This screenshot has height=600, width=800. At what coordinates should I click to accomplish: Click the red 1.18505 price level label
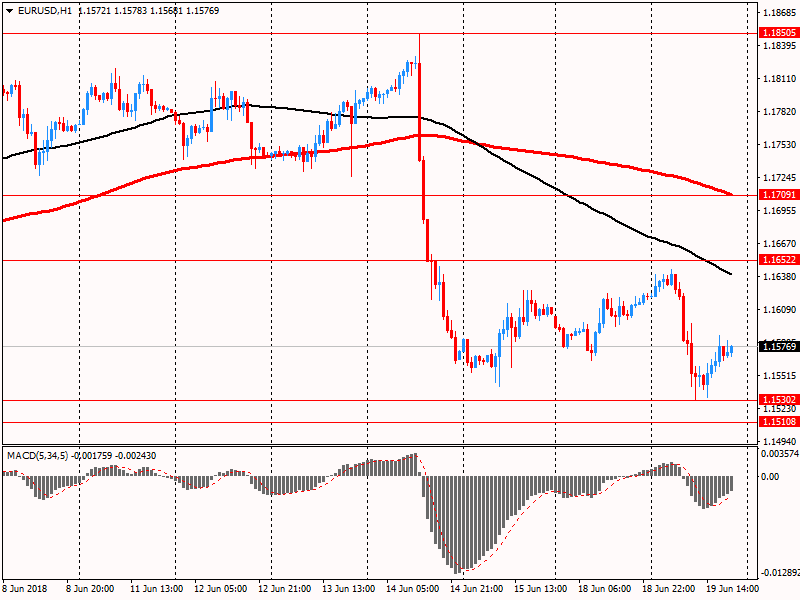coord(779,33)
